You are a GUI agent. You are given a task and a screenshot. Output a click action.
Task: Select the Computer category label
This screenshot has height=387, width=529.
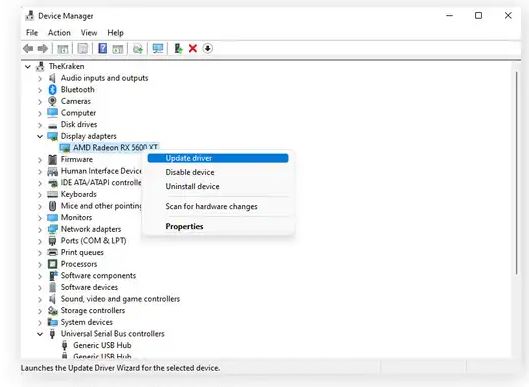78,113
